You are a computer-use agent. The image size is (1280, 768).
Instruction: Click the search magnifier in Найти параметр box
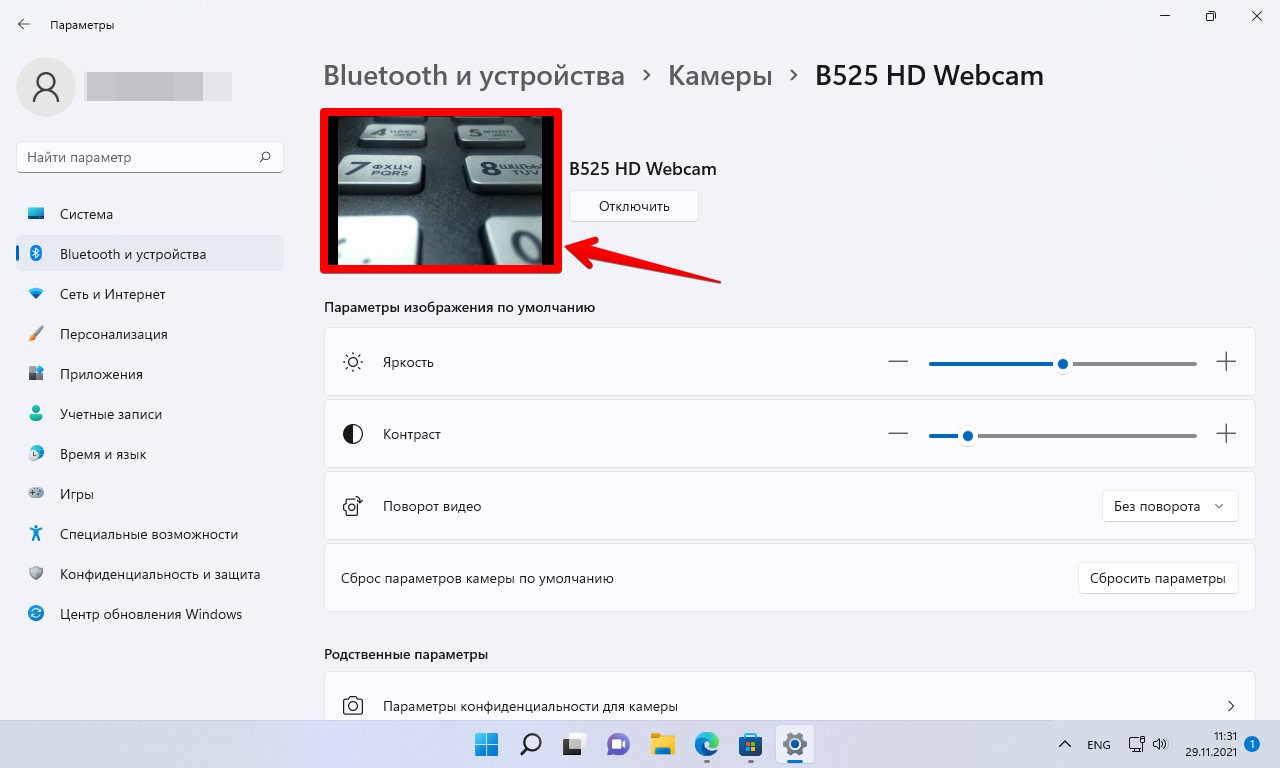point(265,157)
